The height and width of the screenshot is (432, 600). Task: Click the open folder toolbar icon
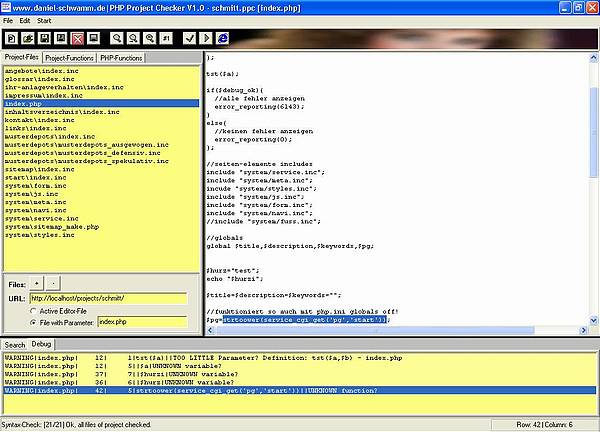pos(28,38)
